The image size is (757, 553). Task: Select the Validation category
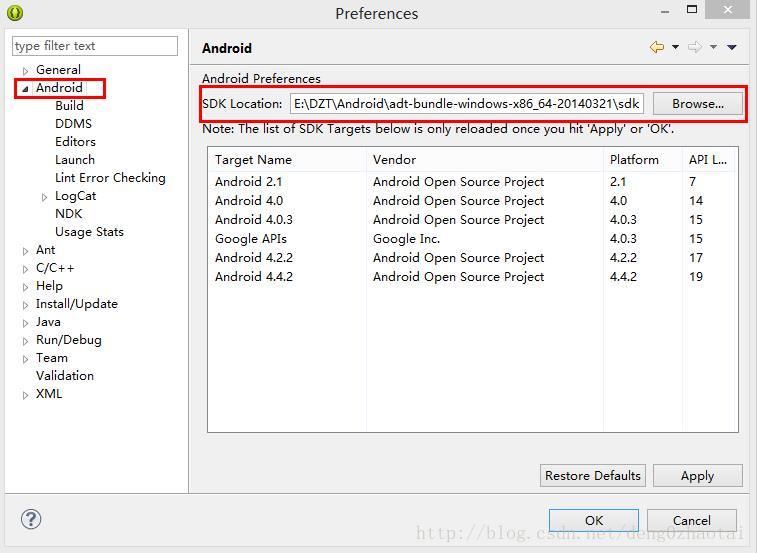65,376
